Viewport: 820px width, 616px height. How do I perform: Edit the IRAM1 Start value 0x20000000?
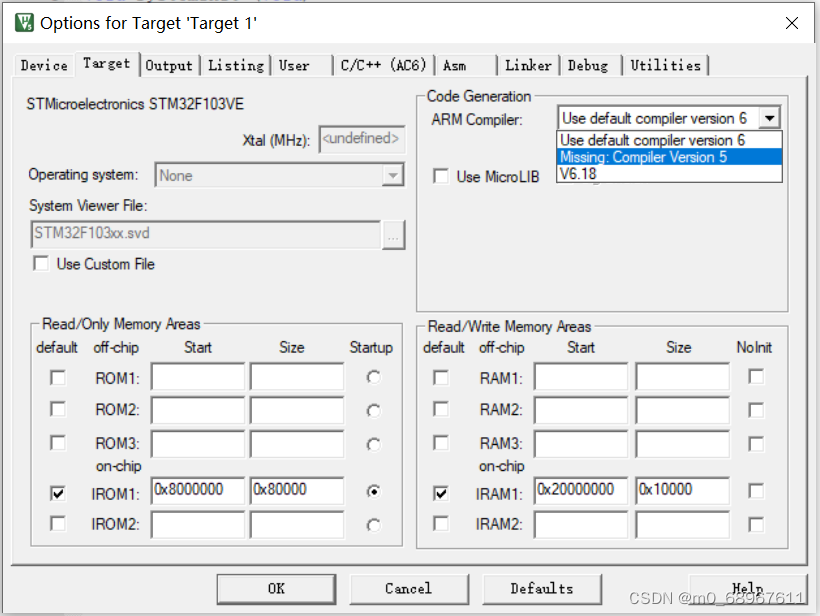581,490
